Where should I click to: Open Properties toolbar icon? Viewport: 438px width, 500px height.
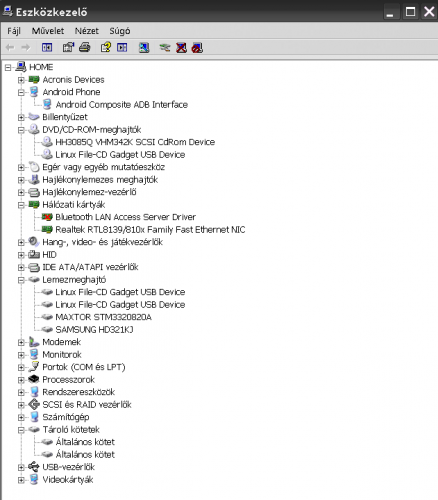68,48
